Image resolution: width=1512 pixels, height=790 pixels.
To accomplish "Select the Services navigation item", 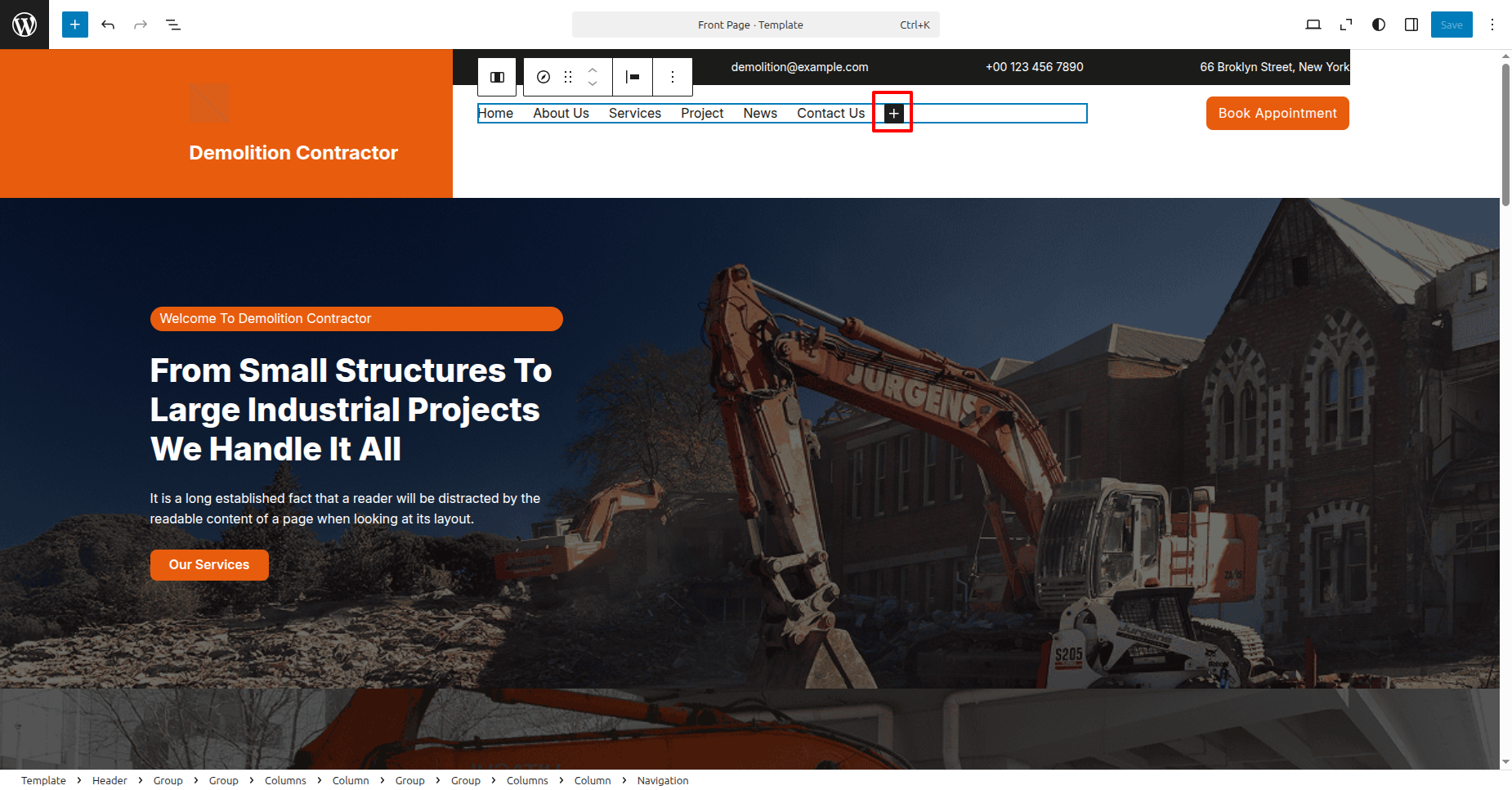I will click(634, 114).
